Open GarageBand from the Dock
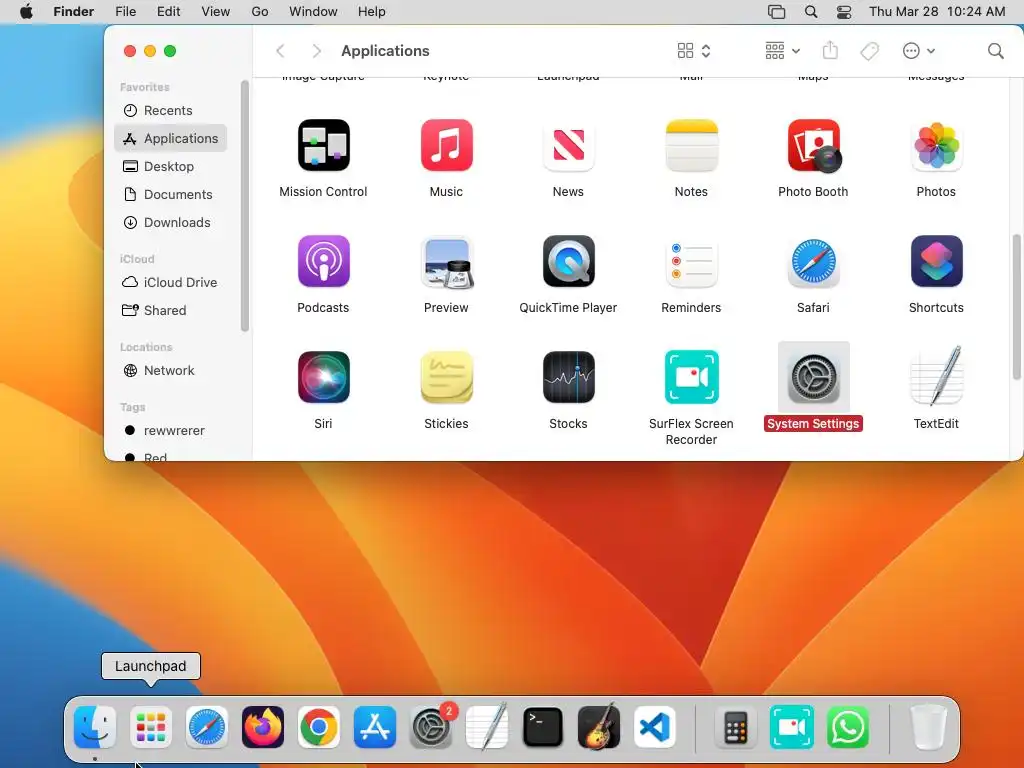This screenshot has height=768, width=1024. pos(599,727)
